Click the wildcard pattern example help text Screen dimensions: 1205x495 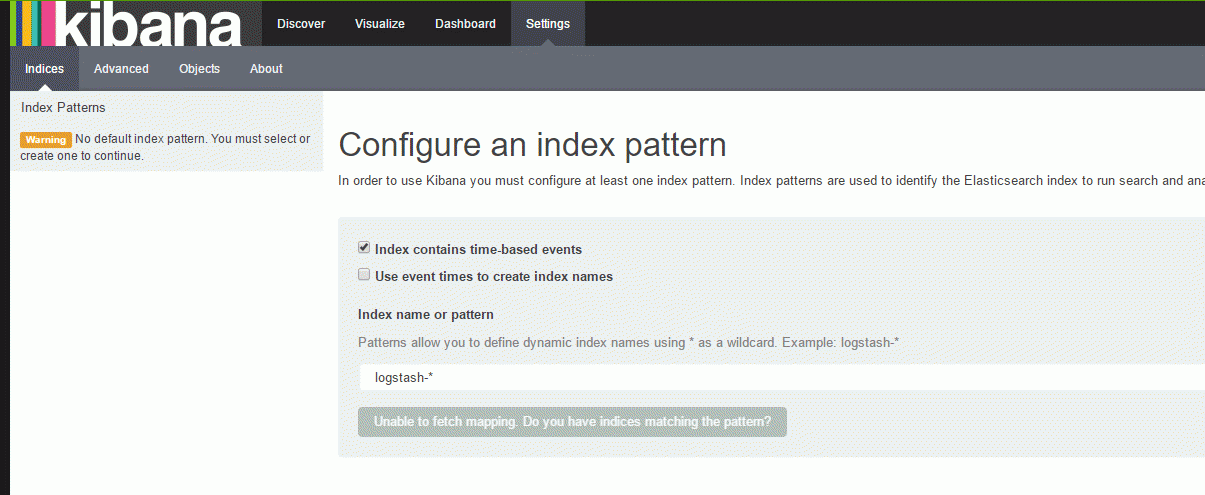[x=628, y=343]
